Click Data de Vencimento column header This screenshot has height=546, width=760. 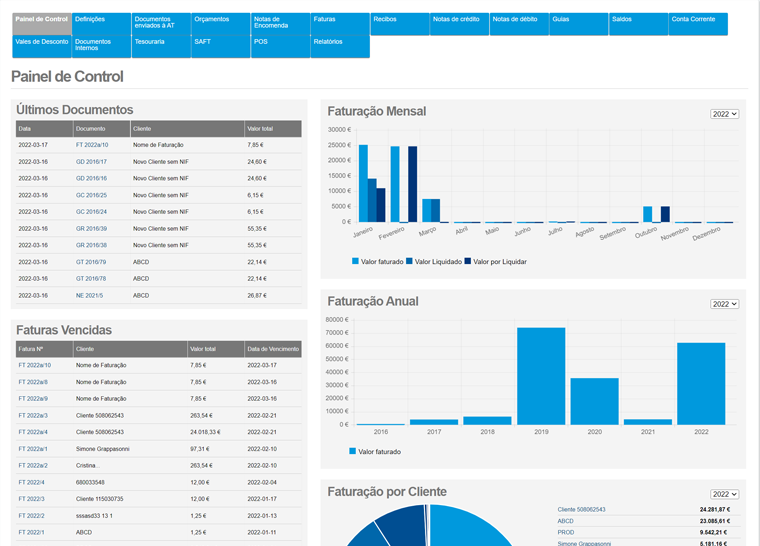tap(273, 349)
